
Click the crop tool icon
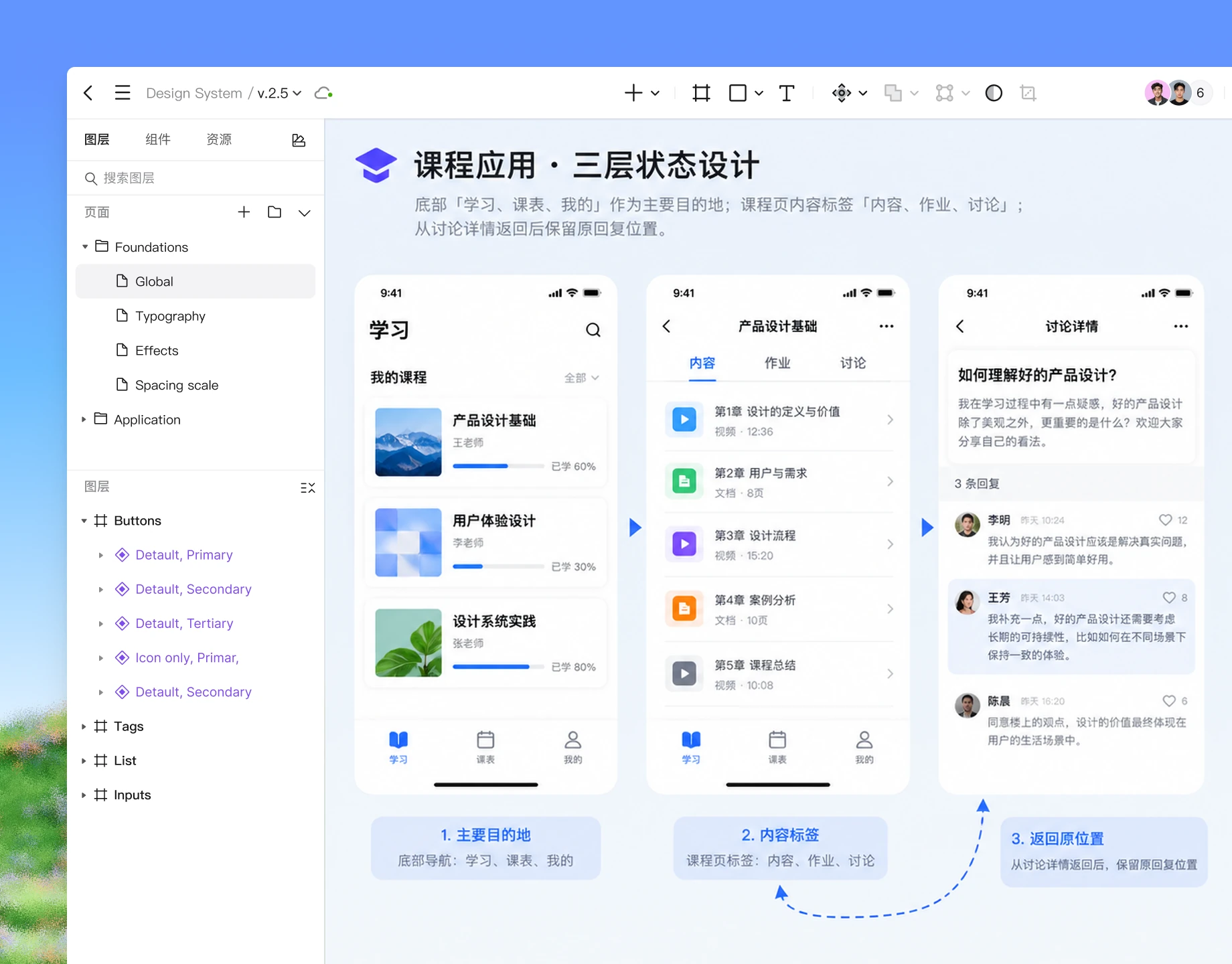[1028, 93]
